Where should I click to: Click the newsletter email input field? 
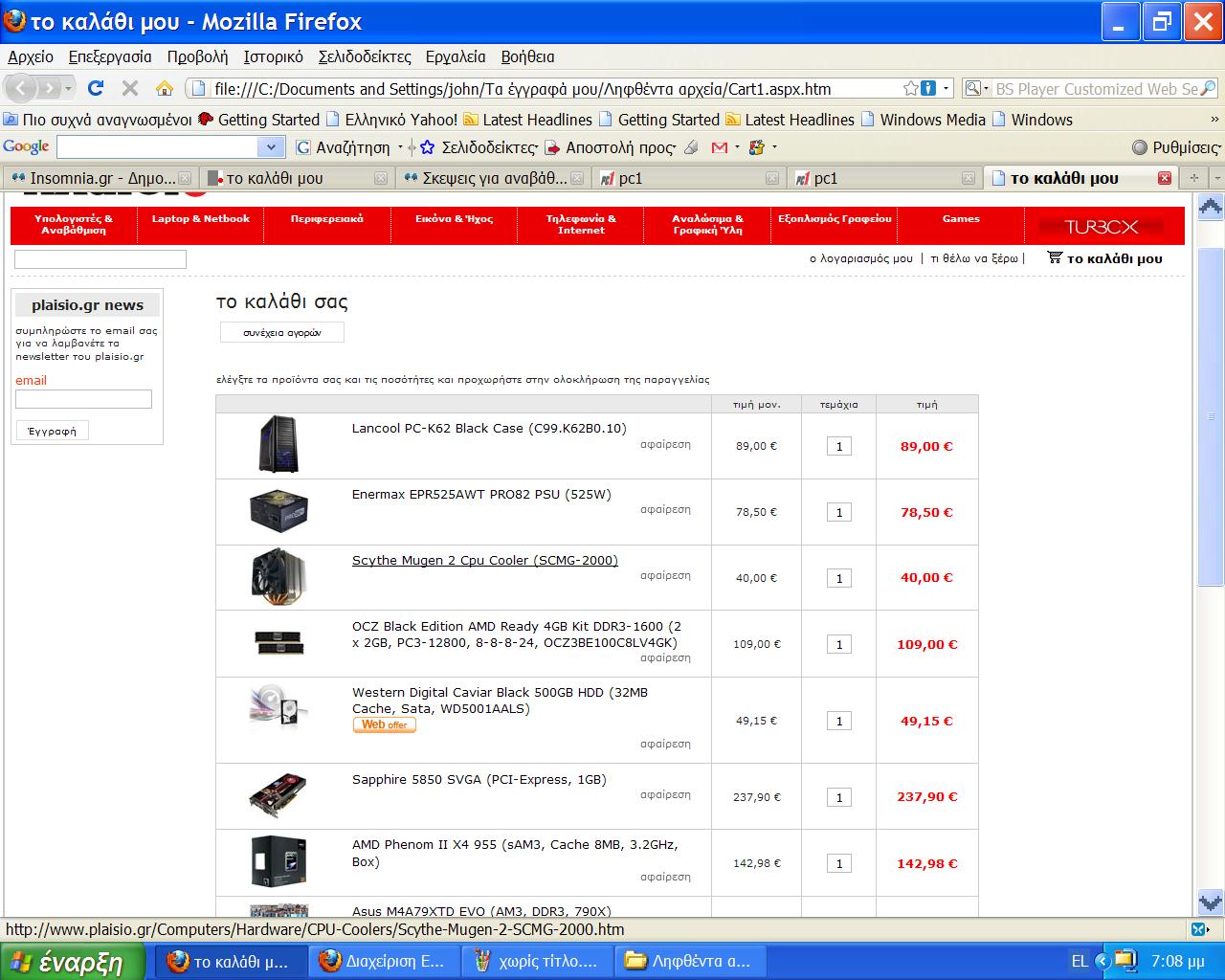[83, 399]
